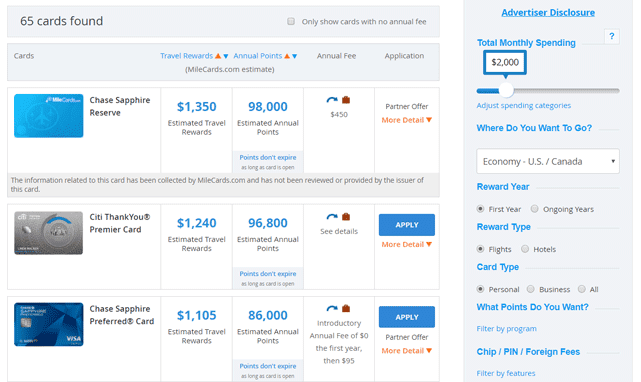Choose Flights reward type

(x=480, y=249)
